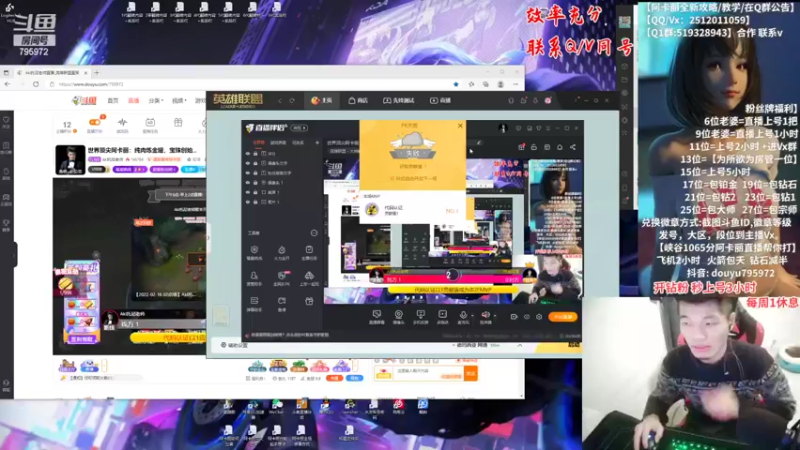
Task: Click the waveform icon in the Douyu streamer stats row
Action: pyautogui.click(x=122, y=122)
